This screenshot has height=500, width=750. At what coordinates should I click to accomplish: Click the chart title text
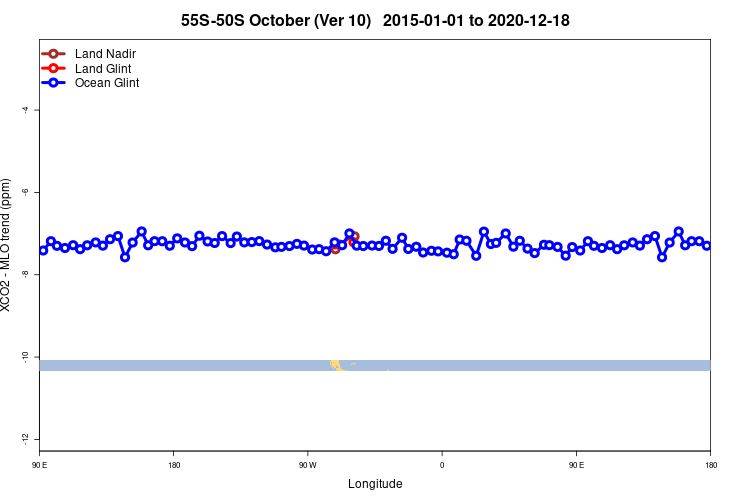click(x=375, y=21)
